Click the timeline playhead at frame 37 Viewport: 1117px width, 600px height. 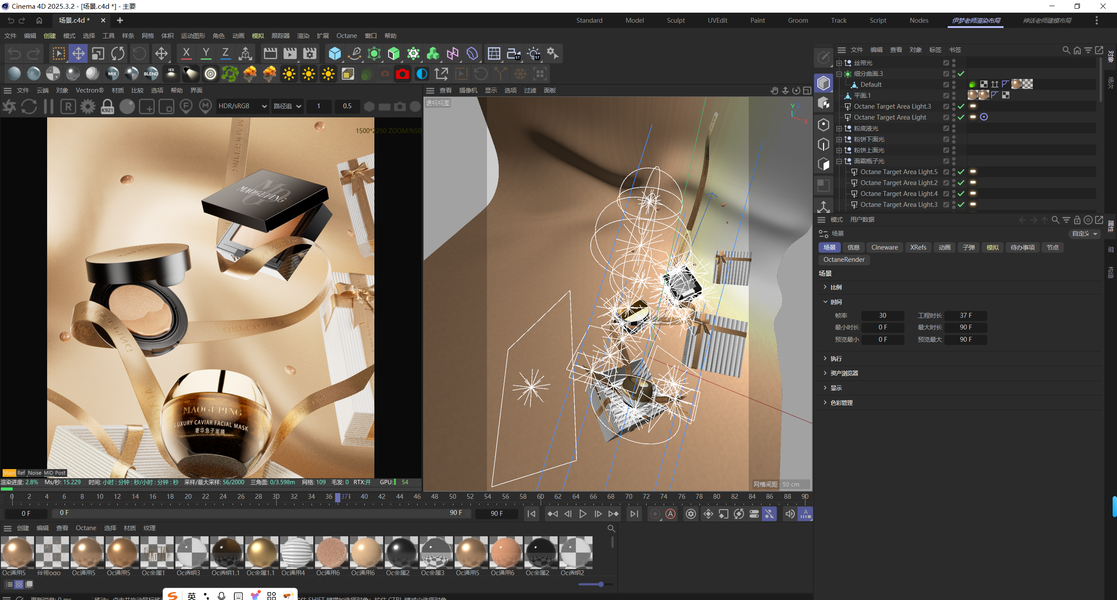(x=338, y=497)
